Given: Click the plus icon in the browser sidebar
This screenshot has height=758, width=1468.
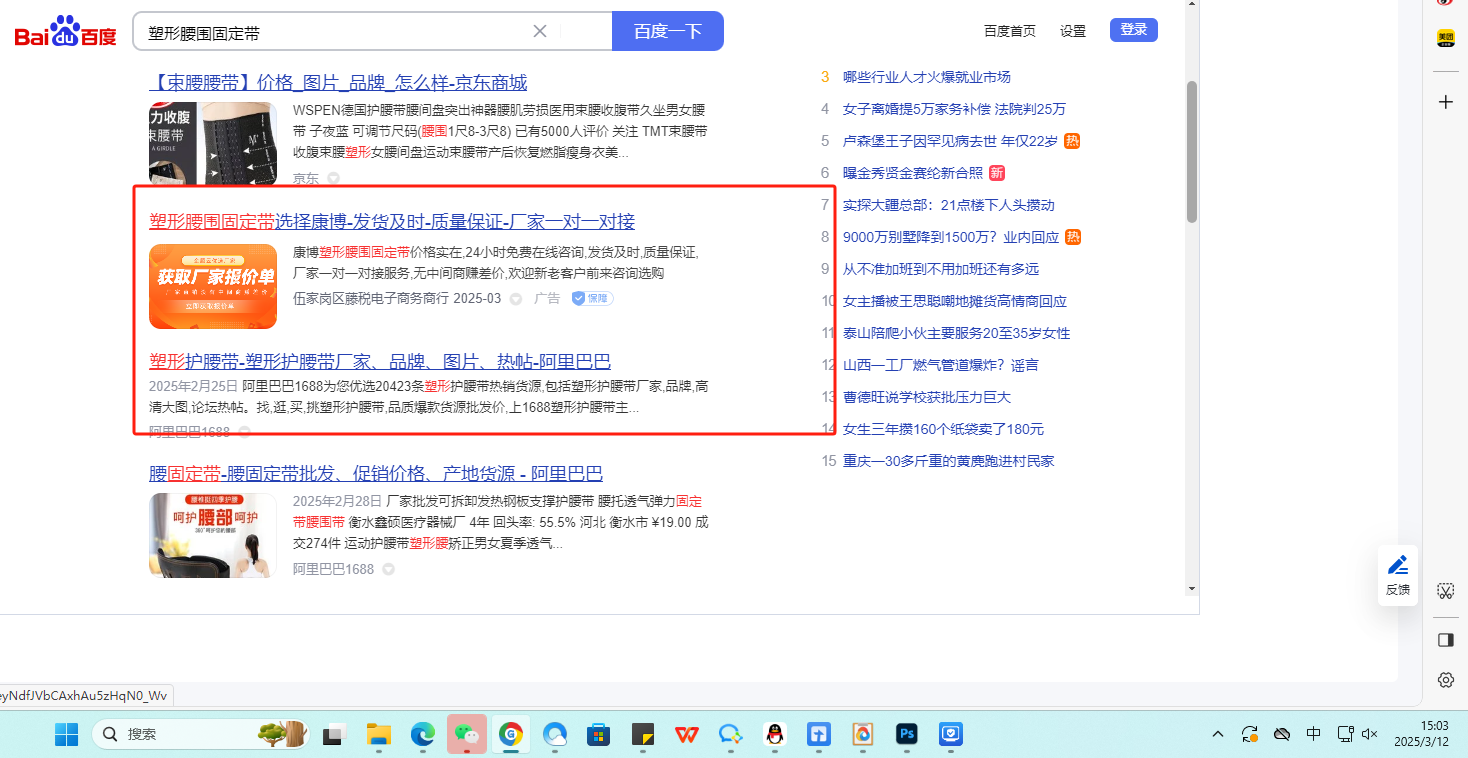Looking at the screenshot, I should click(1445, 102).
